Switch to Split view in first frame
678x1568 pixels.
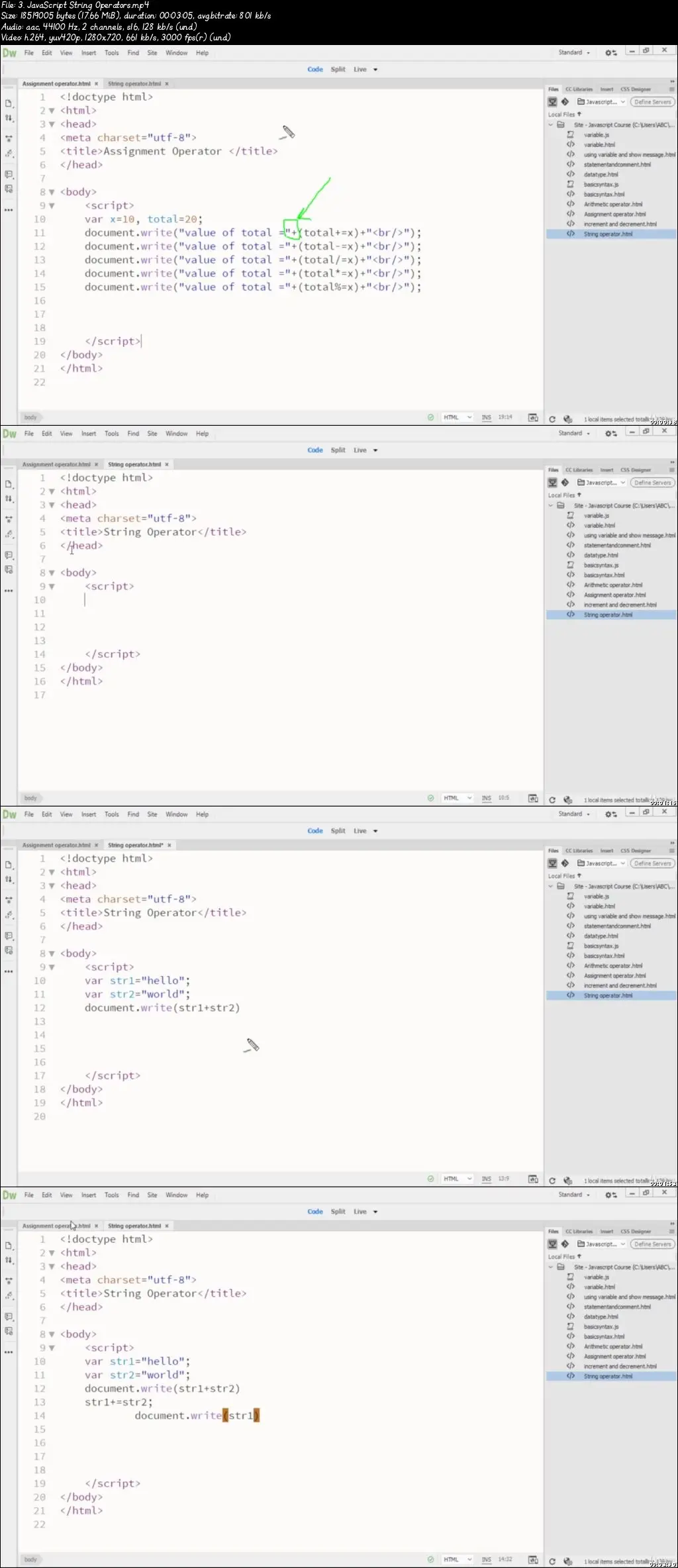tap(338, 70)
